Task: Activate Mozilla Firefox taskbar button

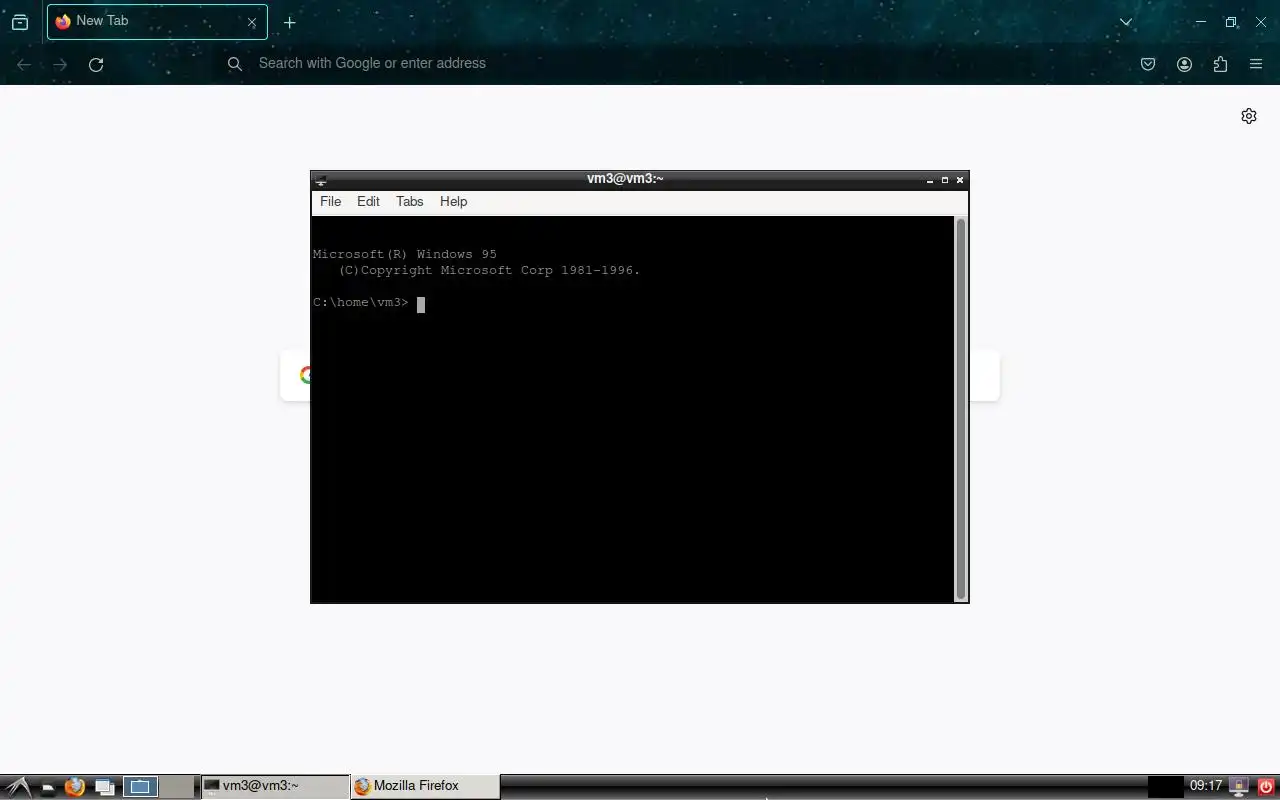Action: tap(425, 786)
